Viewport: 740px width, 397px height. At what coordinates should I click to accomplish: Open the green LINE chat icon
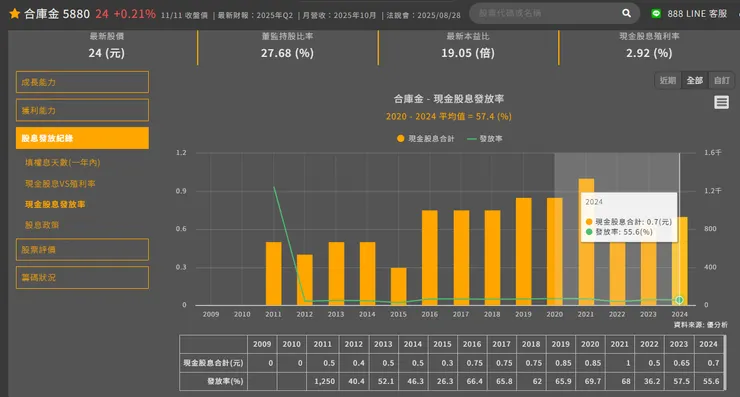pyautogui.click(x=656, y=14)
